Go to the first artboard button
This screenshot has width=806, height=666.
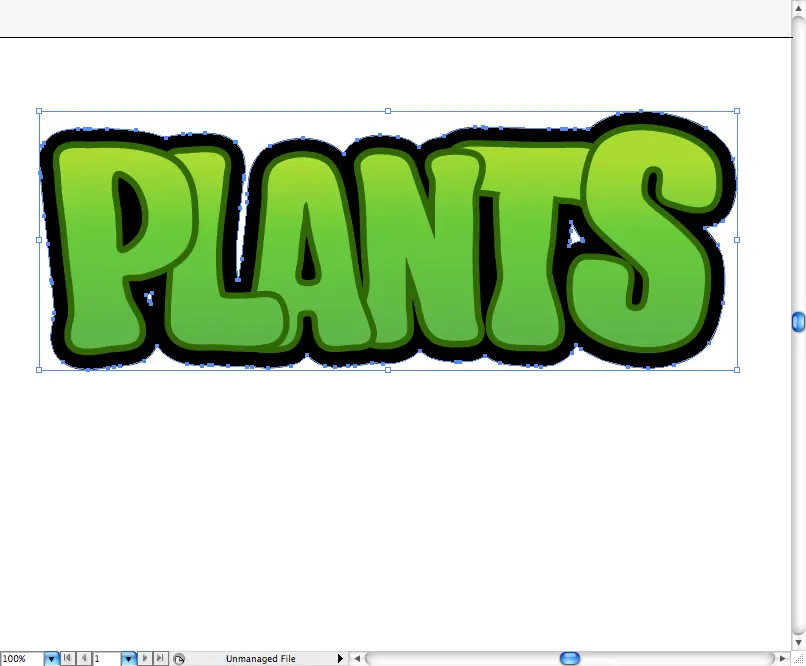[67, 658]
